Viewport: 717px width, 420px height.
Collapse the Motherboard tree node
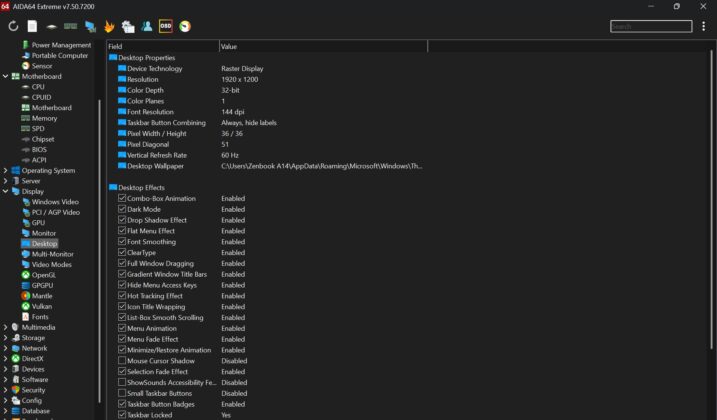point(5,76)
